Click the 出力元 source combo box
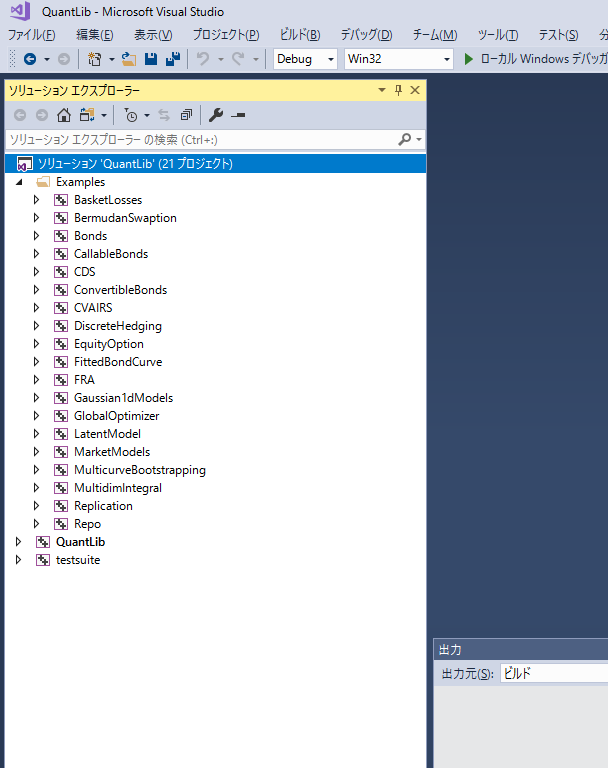Viewport: 608px width, 768px height. [554, 673]
